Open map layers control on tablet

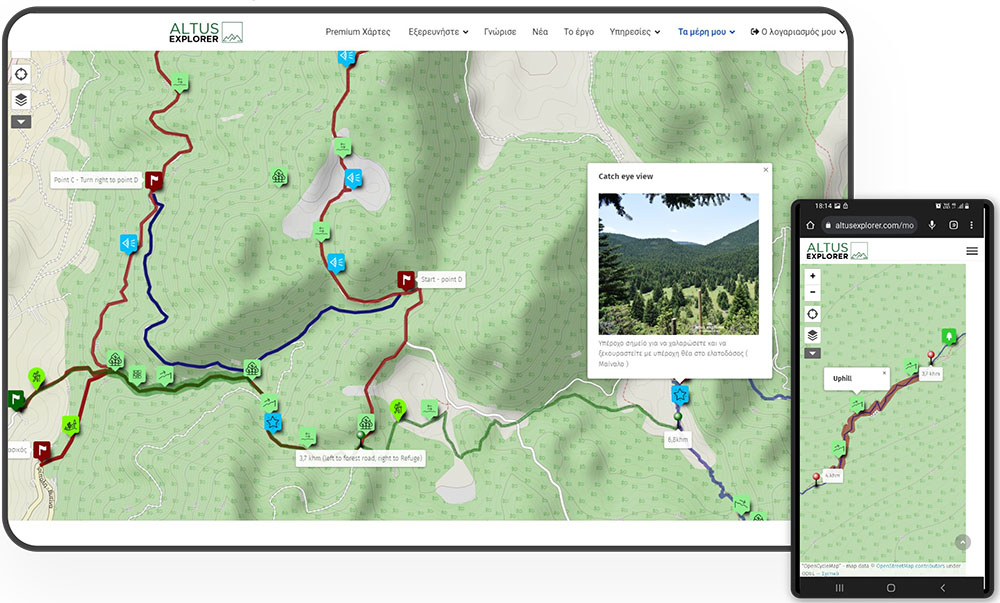coord(21,100)
